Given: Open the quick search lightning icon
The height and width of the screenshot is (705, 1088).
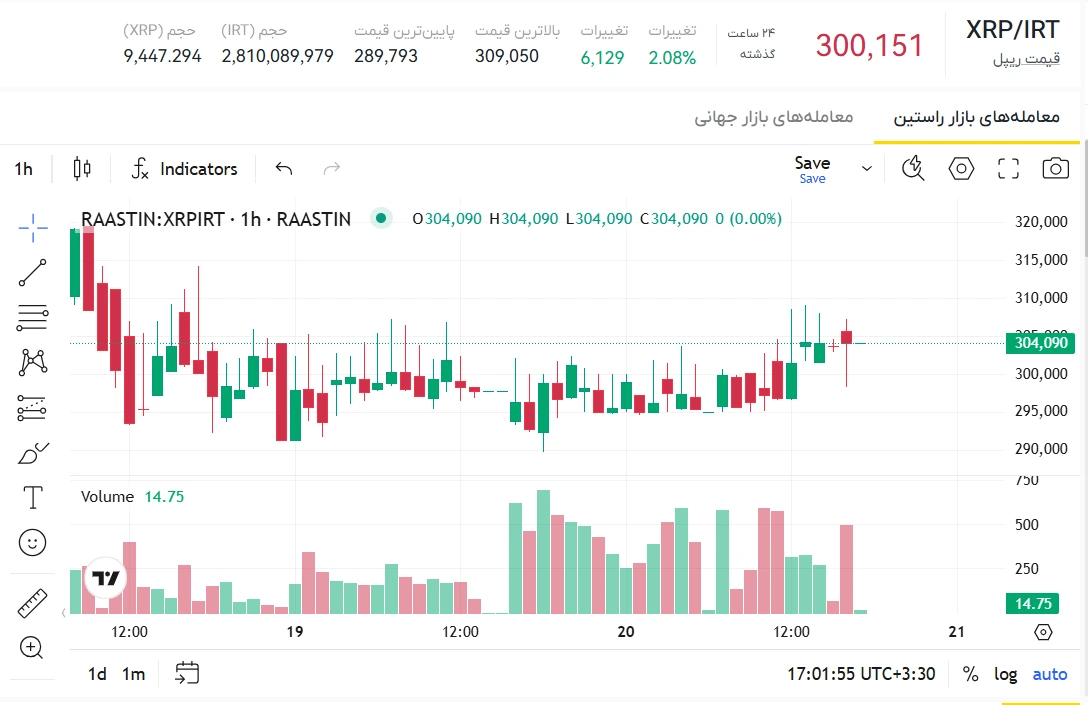Looking at the screenshot, I should [x=913, y=169].
